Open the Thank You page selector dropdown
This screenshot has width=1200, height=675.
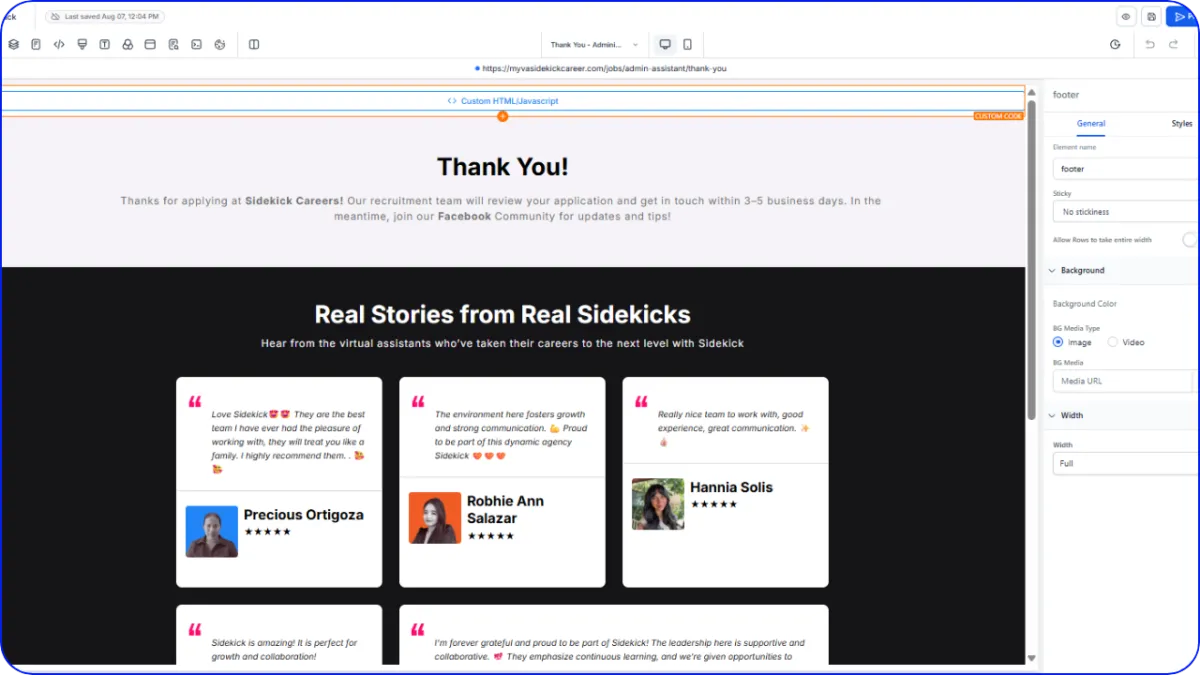click(594, 45)
